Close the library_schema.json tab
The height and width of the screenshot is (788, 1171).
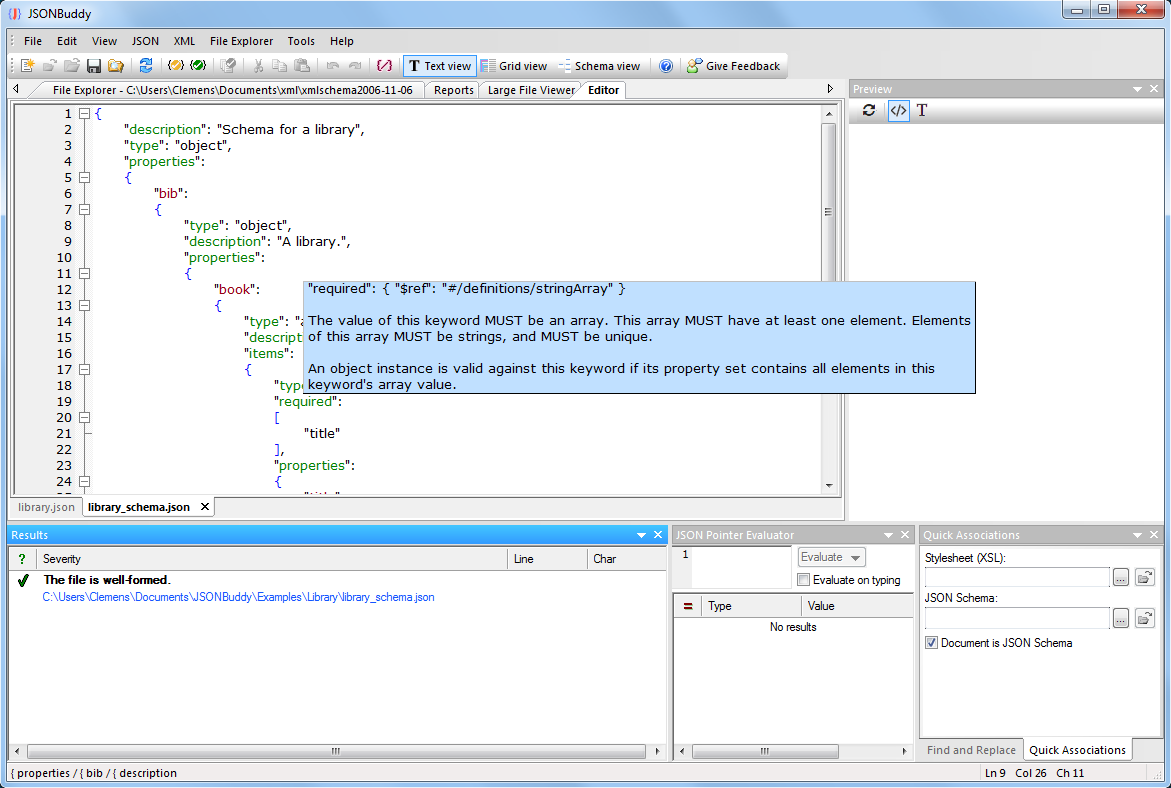pos(205,507)
